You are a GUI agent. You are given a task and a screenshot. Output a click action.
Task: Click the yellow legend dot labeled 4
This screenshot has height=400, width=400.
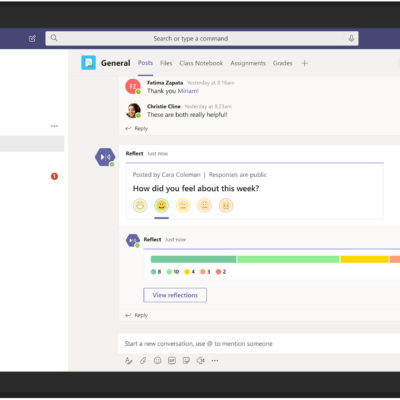point(187,272)
